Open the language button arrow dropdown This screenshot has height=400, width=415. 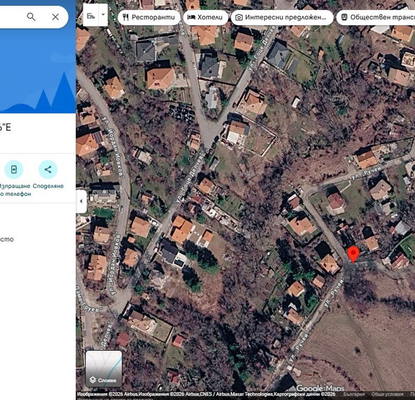click(103, 15)
